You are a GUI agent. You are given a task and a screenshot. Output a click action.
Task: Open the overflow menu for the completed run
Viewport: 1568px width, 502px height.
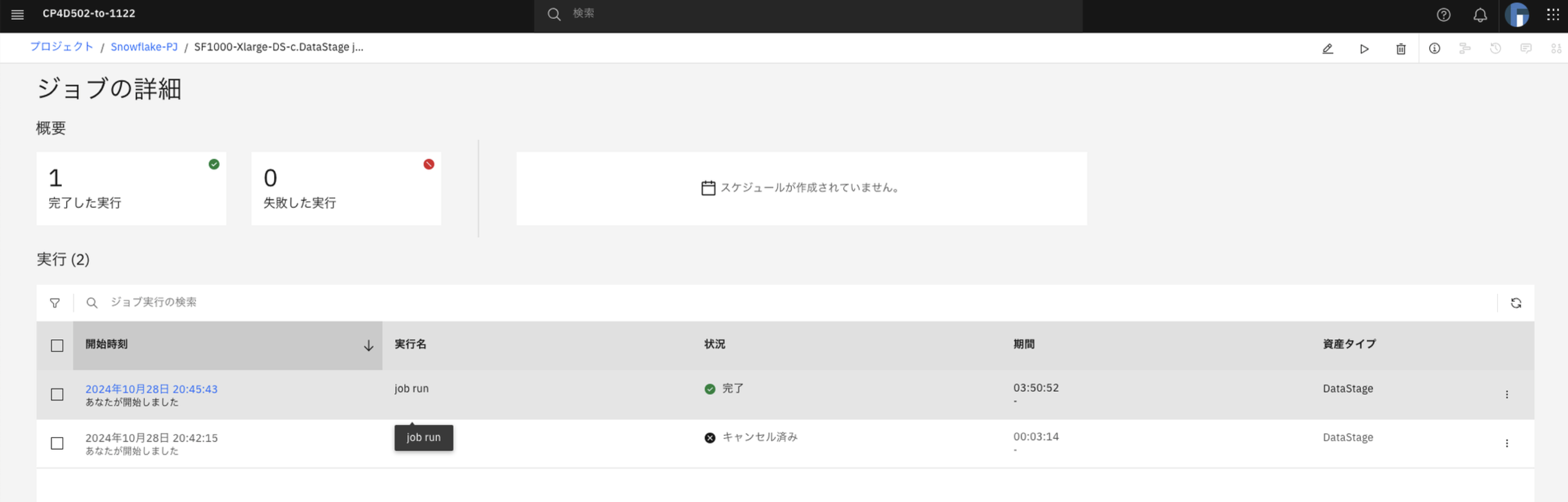tap(1507, 395)
